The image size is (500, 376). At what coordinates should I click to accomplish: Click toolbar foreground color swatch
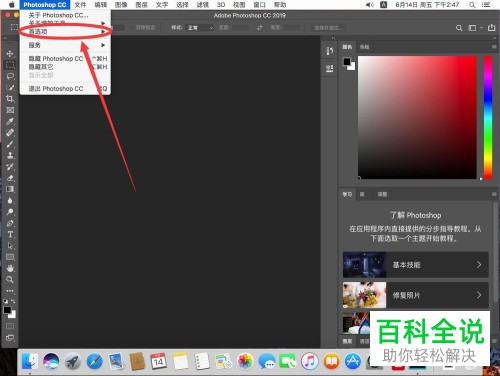point(7,310)
